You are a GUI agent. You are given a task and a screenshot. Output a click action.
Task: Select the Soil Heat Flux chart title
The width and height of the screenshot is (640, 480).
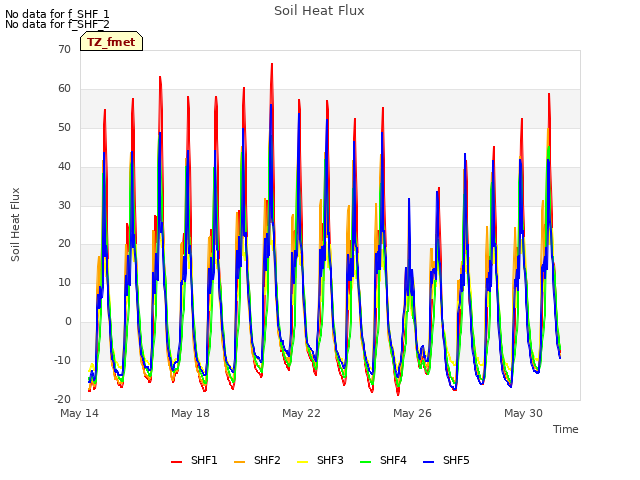319,11
